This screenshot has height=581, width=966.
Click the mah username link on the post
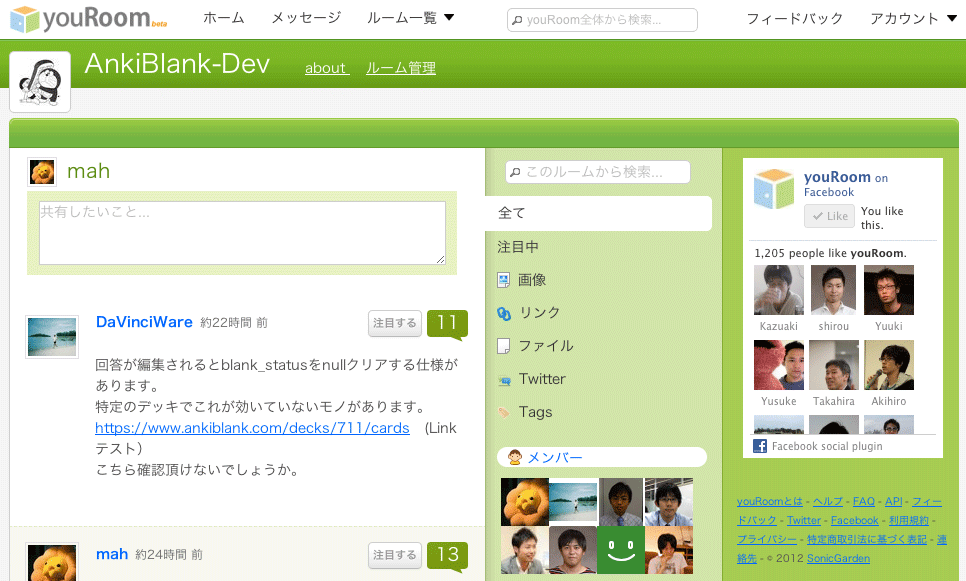(x=112, y=555)
